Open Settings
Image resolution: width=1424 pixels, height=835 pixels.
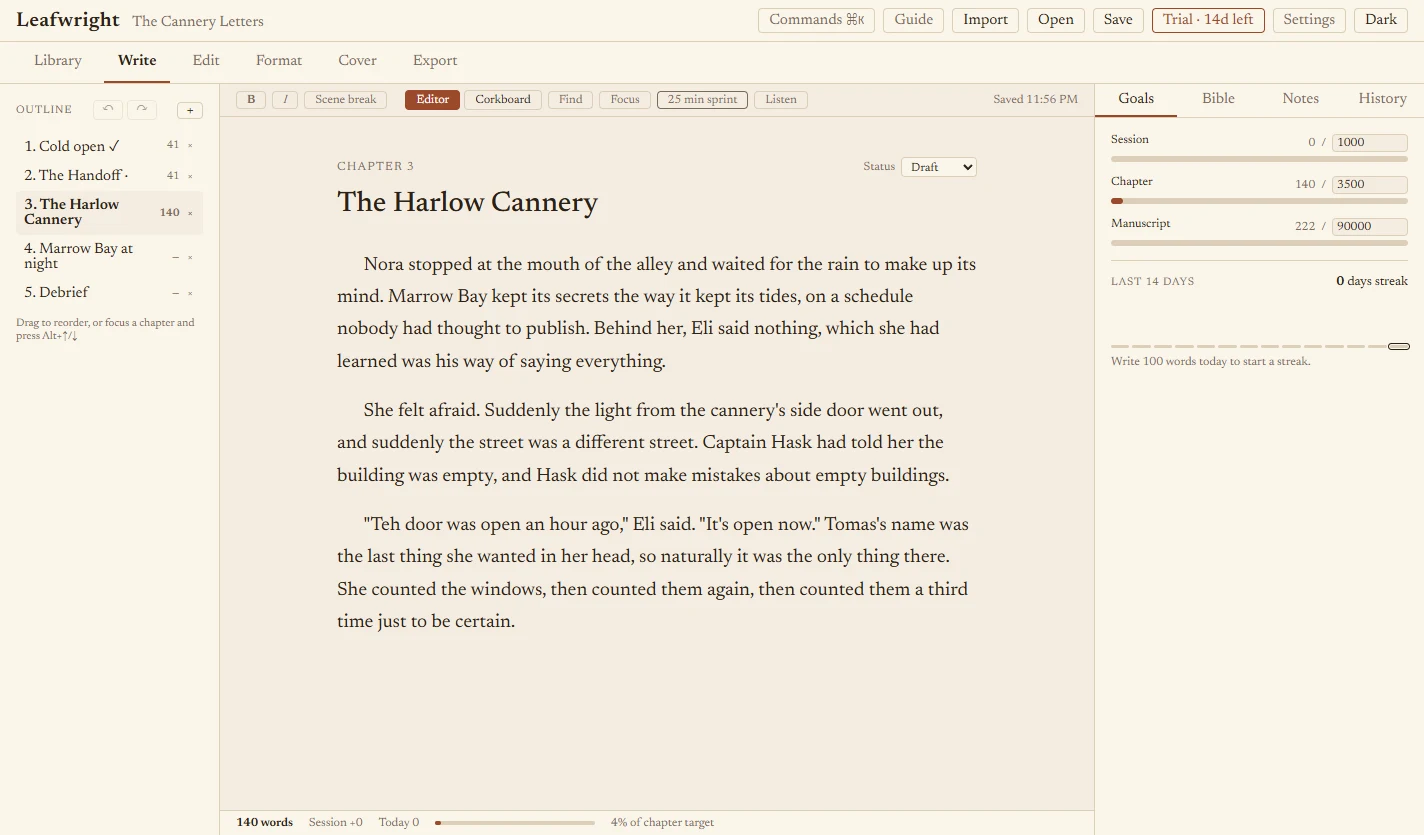[1309, 20]
